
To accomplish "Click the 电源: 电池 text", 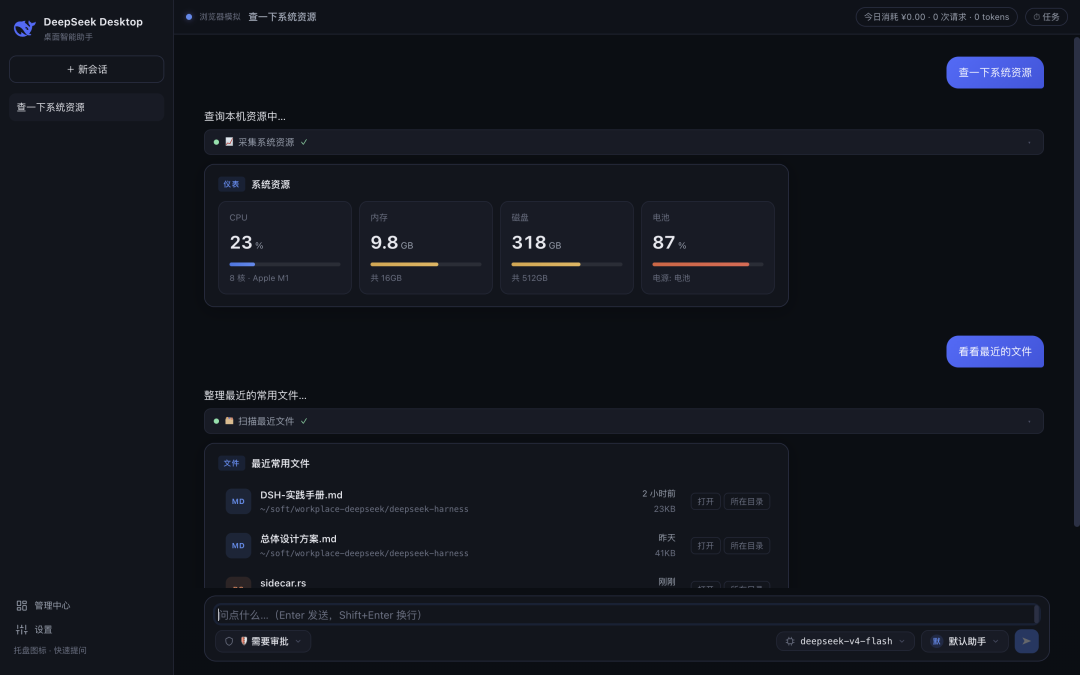I will (x=671, y=278).
